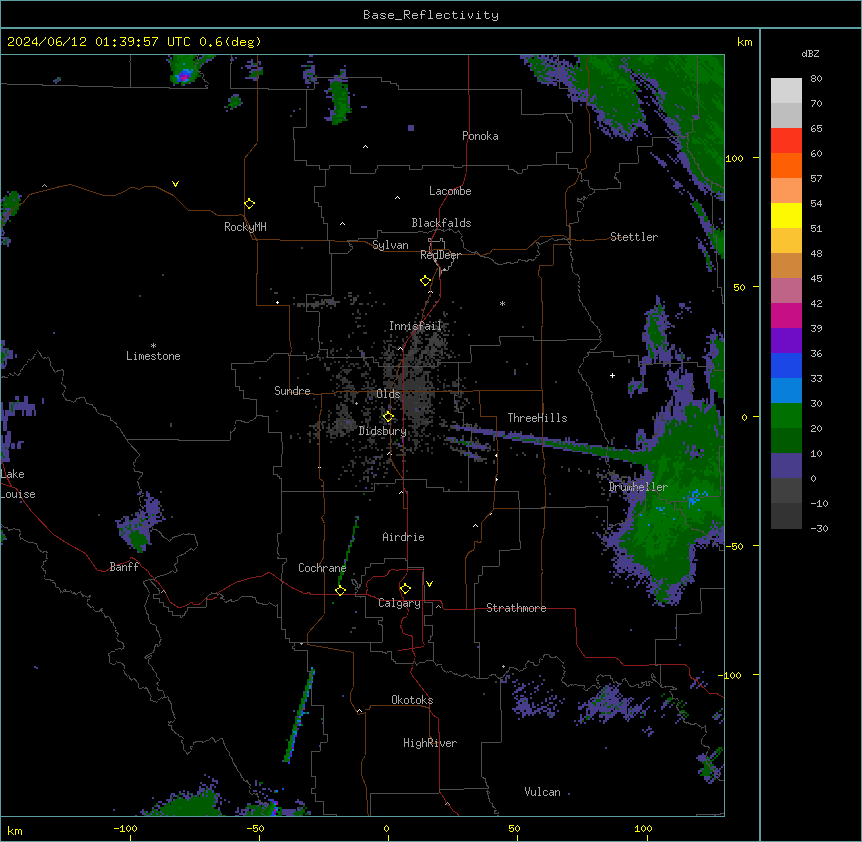Click the -30 value in dBZ legend
Viewport: 862px width, 842px height.
coord(819,528)
